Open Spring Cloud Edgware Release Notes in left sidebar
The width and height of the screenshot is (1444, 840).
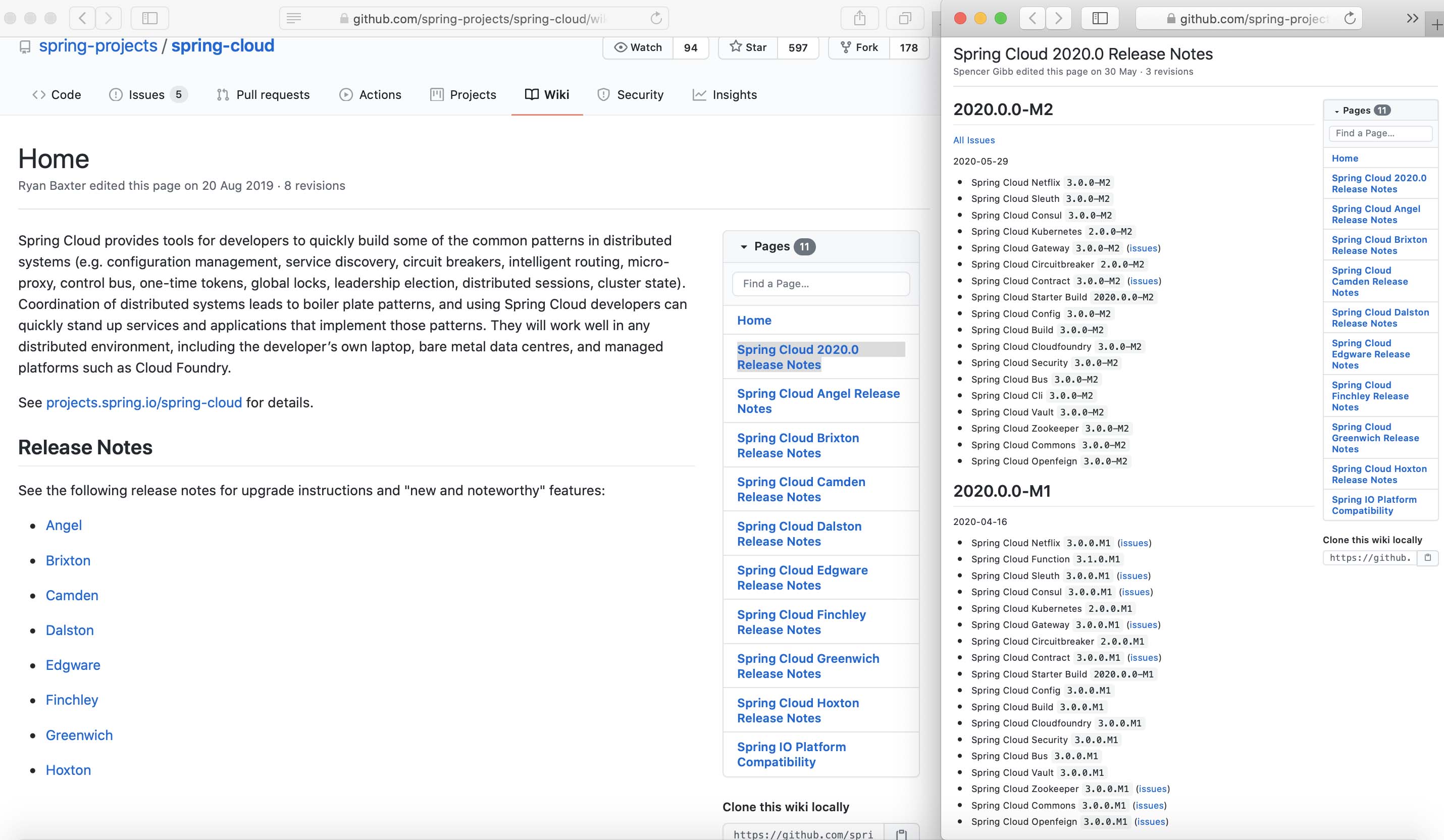(x=802, y=577)
